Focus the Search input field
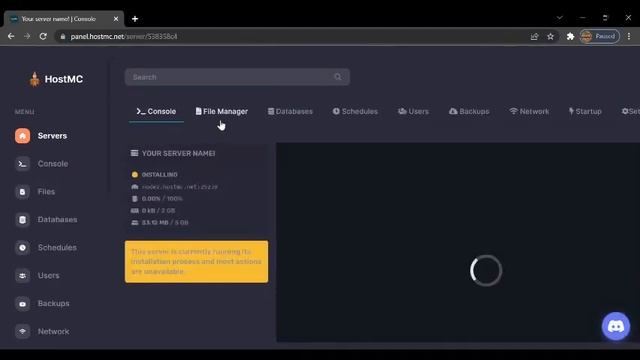Screen dimensions: 640x360 [237, 77]
